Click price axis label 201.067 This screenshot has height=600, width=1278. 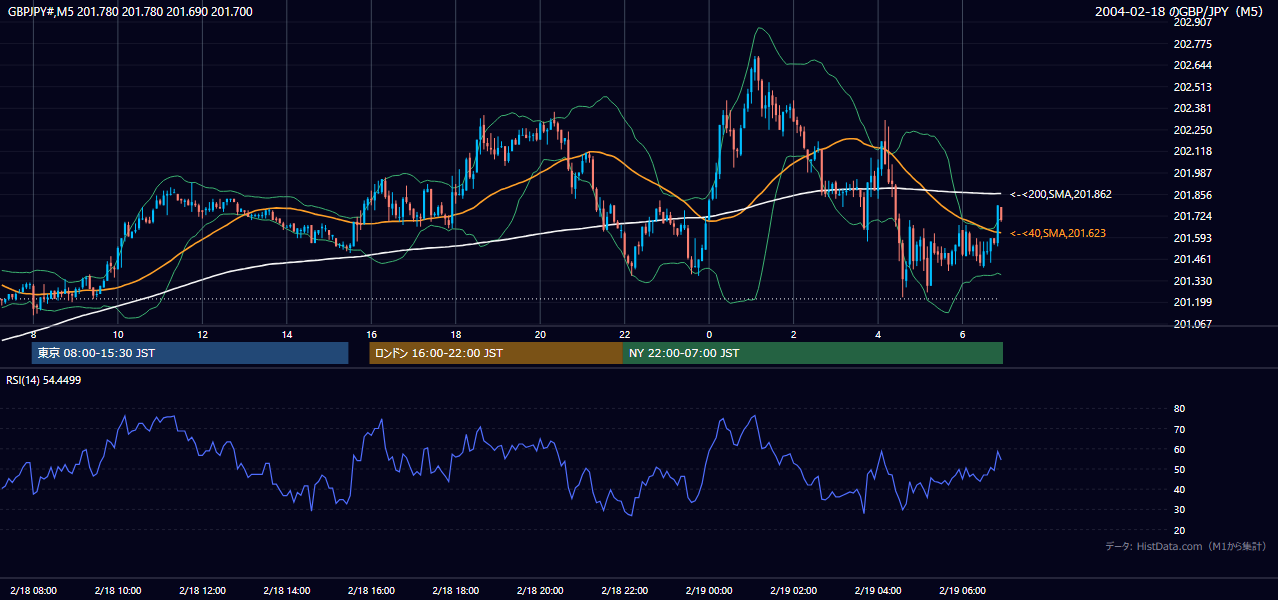click(x=1192, y=324)
